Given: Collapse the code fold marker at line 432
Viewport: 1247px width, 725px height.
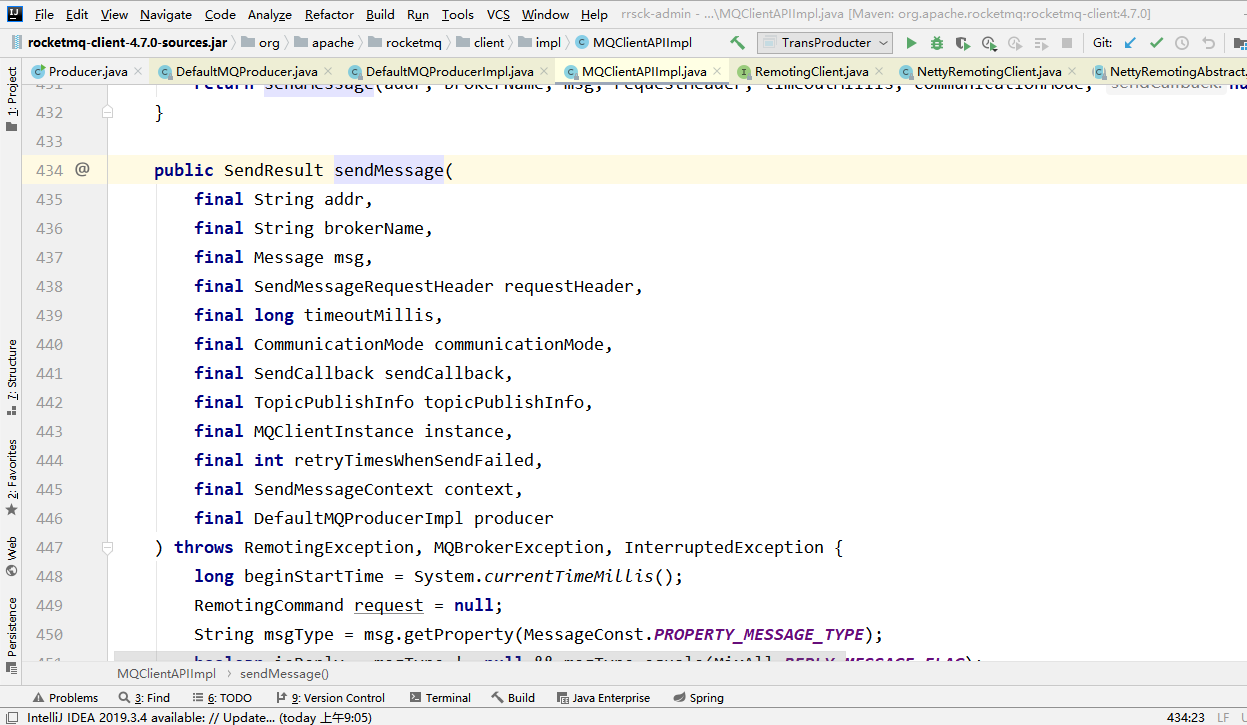Looking at the screenshot, I should point(108,112).
